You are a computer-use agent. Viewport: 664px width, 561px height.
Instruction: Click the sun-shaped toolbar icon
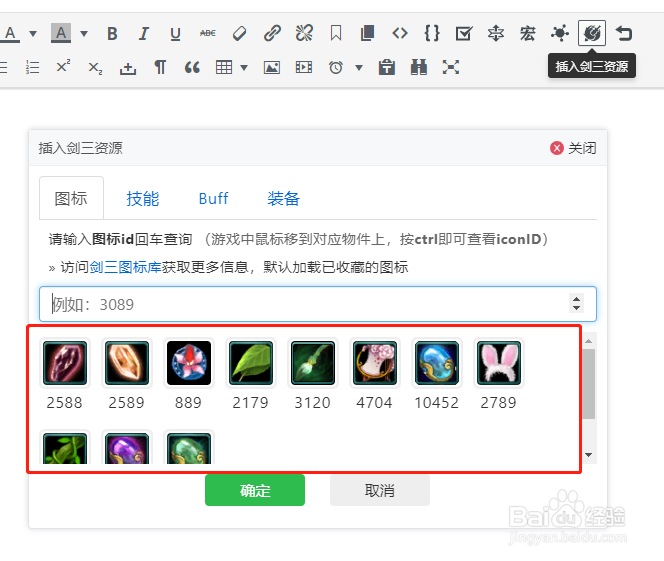pos(560,33)
